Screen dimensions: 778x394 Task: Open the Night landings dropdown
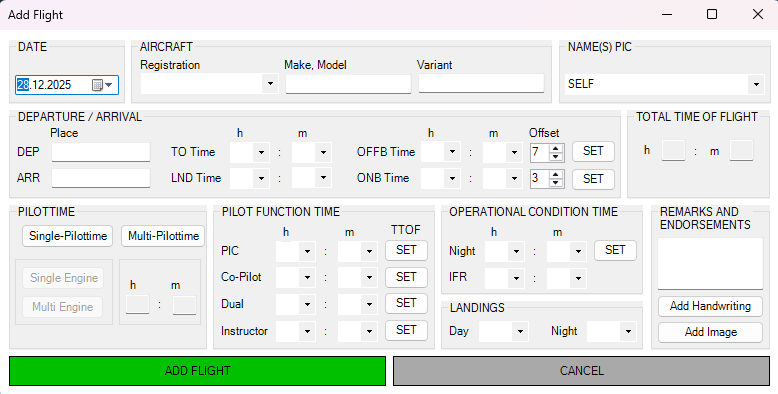click(628, 331)
